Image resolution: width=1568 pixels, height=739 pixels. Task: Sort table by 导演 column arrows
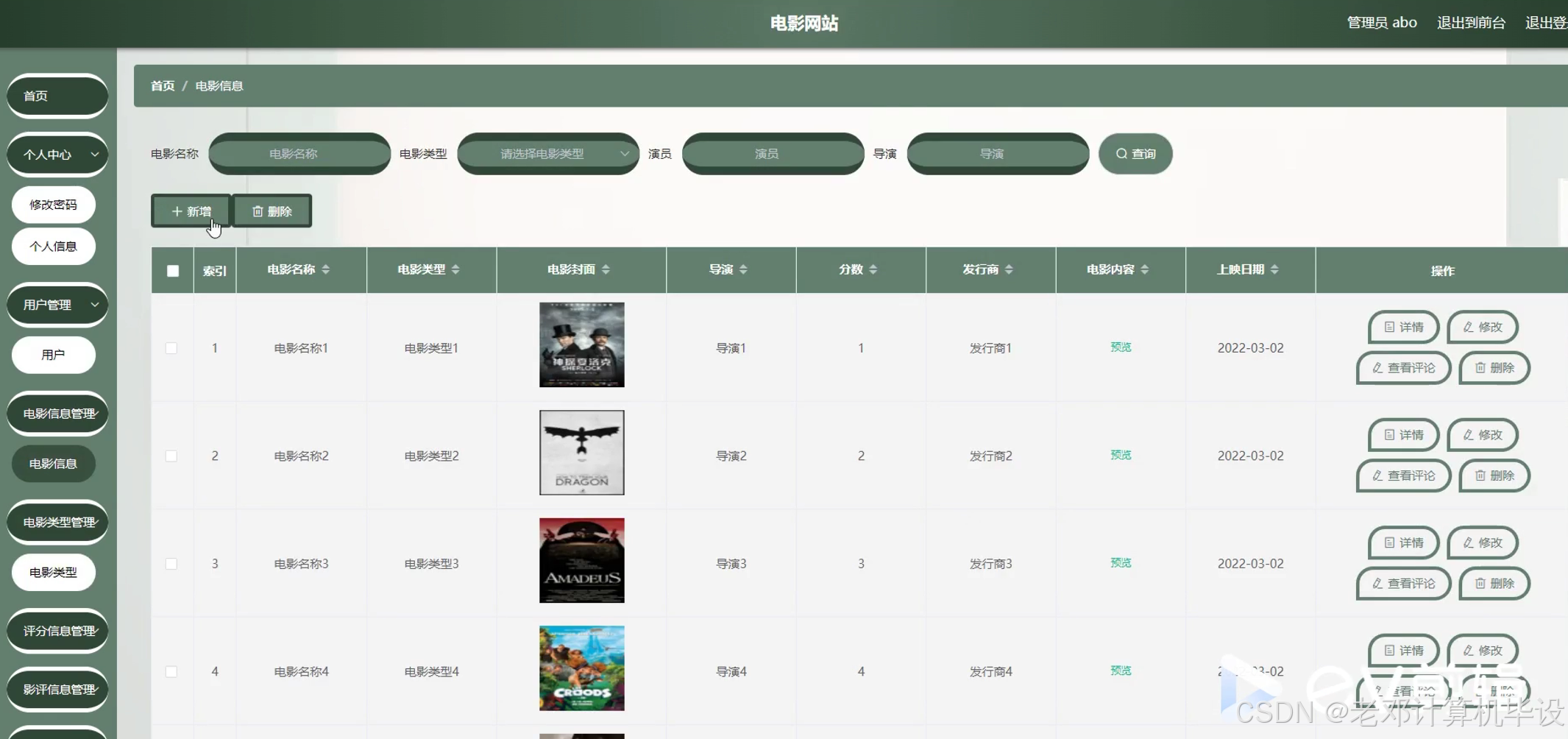pos(743,269)
